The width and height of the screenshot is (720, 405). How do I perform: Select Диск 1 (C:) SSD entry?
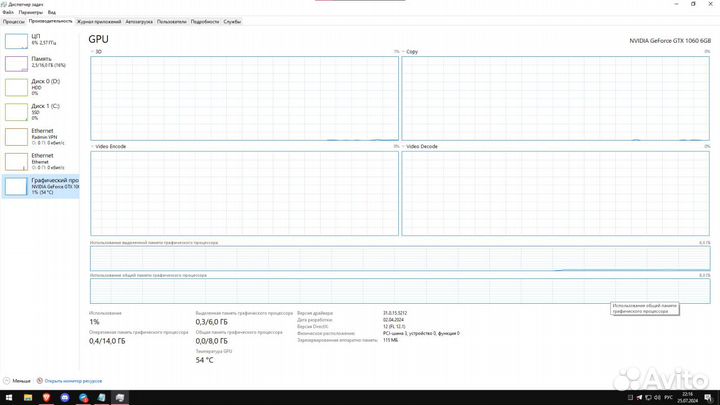[40, 112]
